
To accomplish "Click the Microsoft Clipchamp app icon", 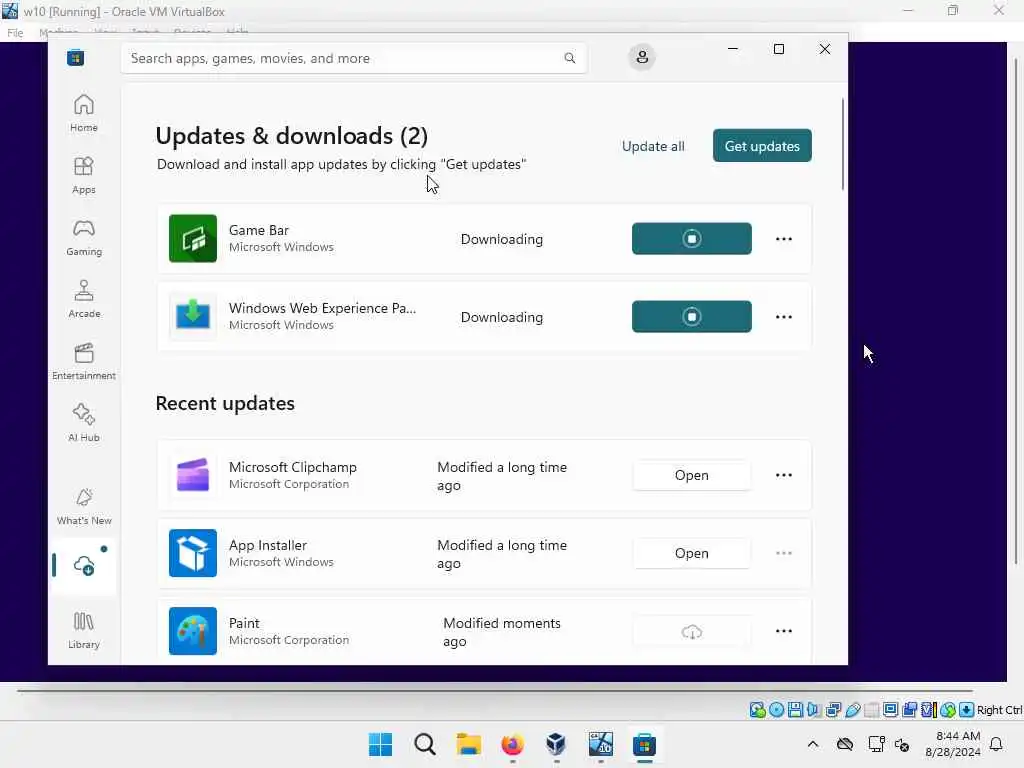I will [193, 475].
